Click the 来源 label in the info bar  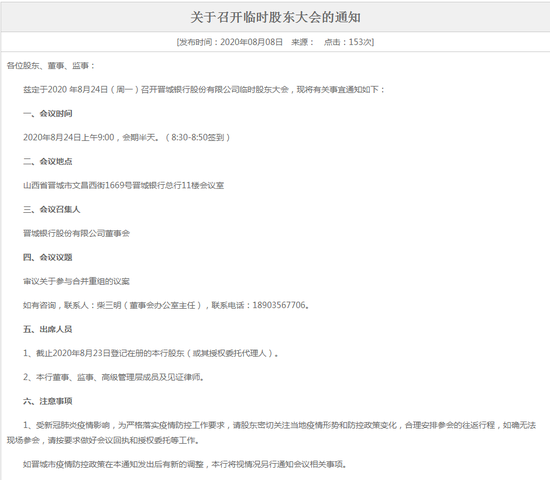pyautogui.click(x=302, y=42)
